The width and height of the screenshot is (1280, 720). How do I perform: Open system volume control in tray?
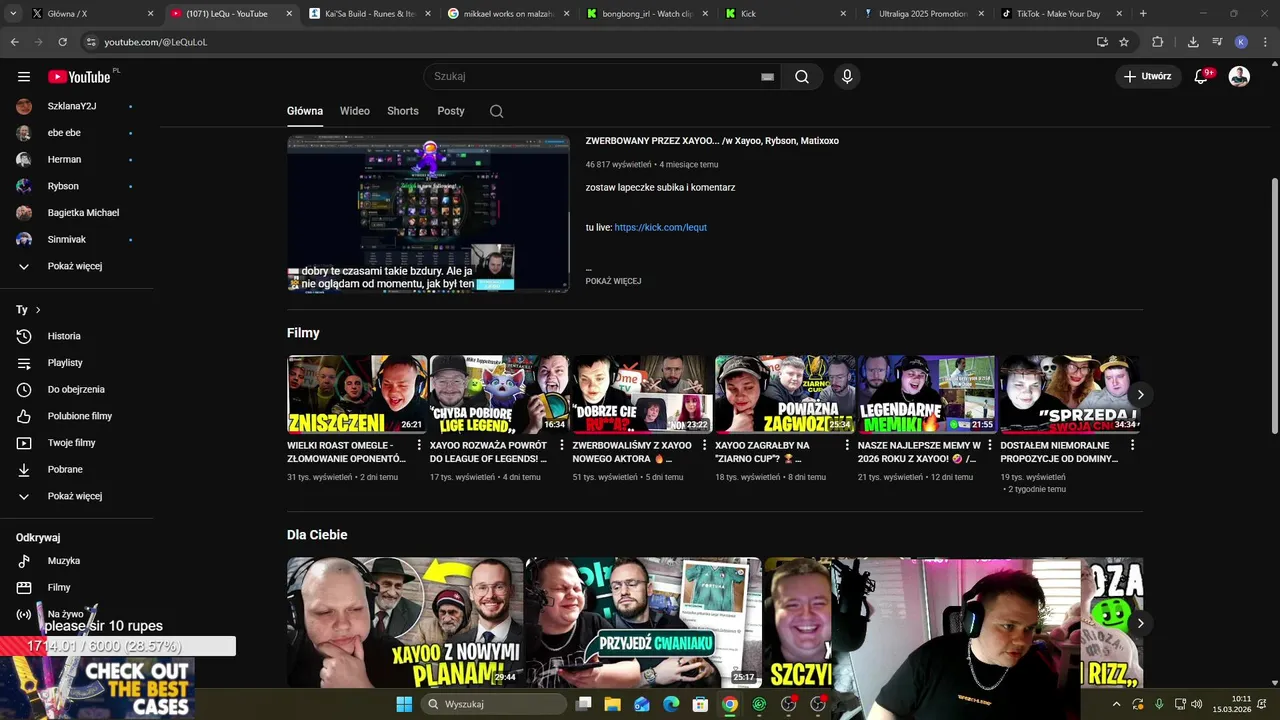pyautogui.click(x=1196, y=704)
